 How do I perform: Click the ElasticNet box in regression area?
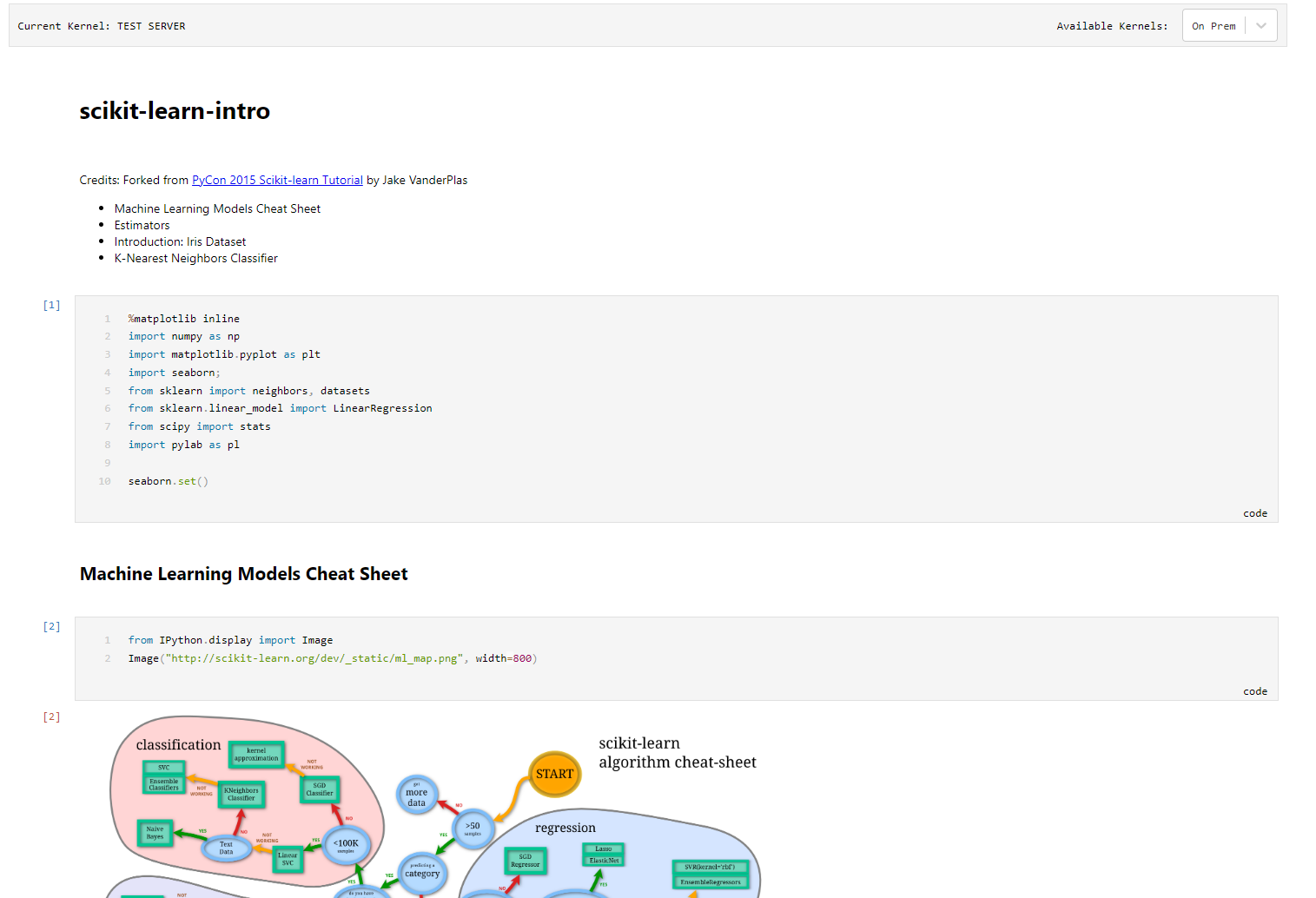[604, 861]
